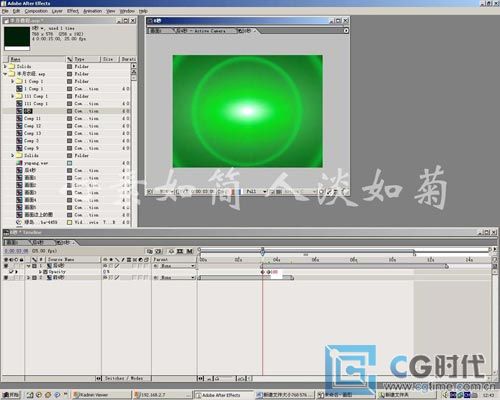Viewport: 500px width, 400px height.
Task: Toggle region of interest button in viewer
Action: [x=273, y=192]
